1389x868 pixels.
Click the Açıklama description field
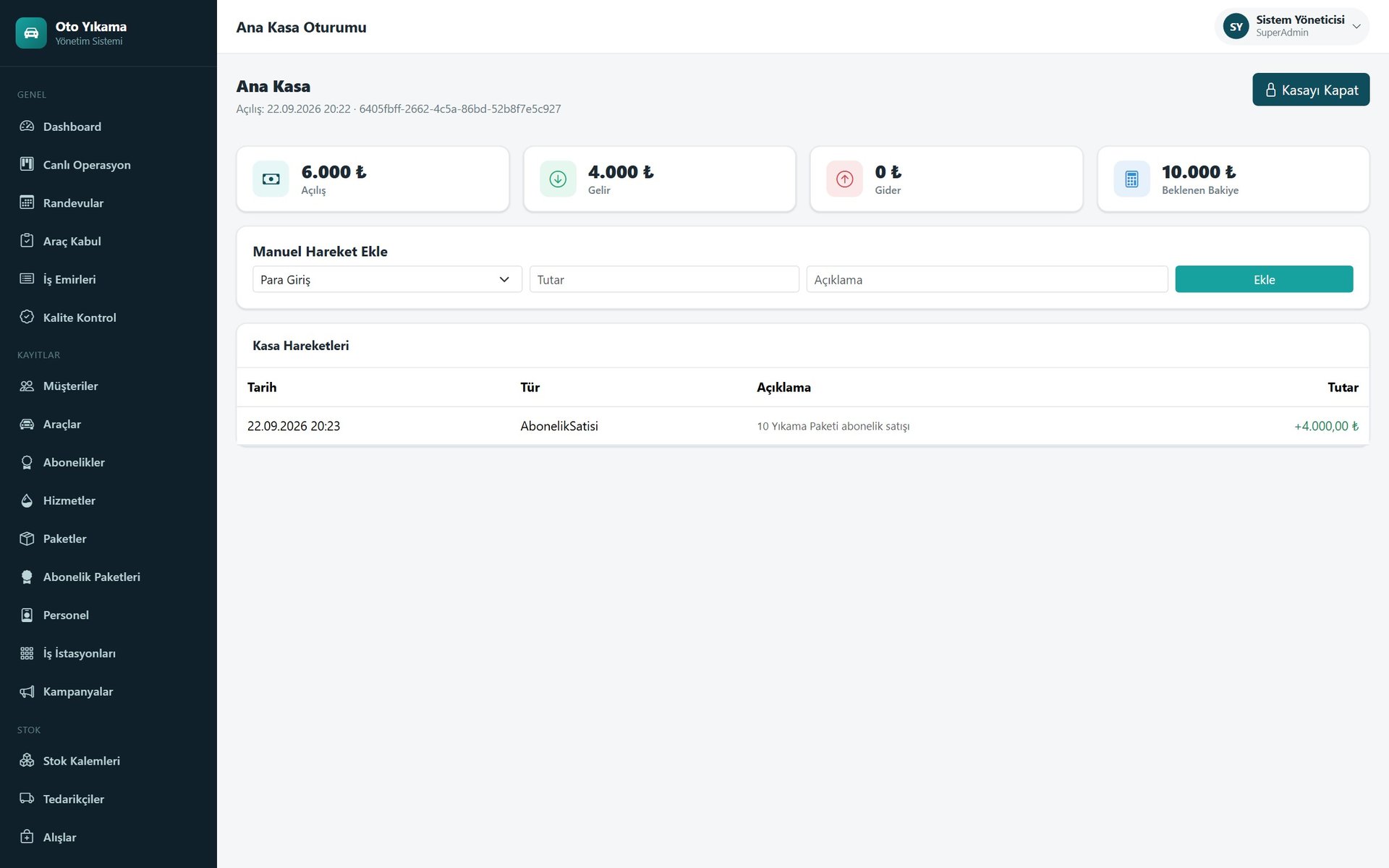point(987,279)
